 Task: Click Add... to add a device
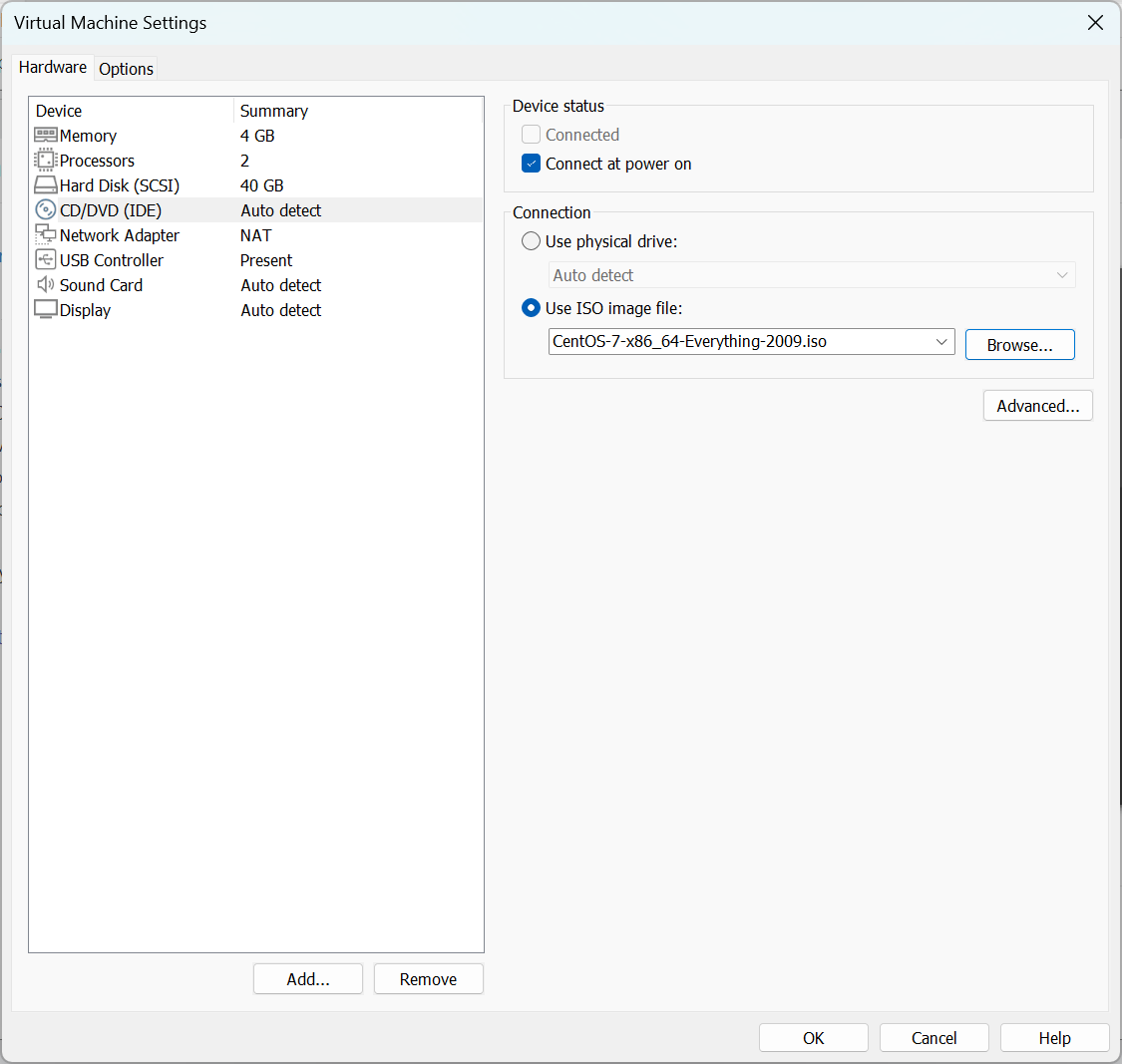click(308, 979)
